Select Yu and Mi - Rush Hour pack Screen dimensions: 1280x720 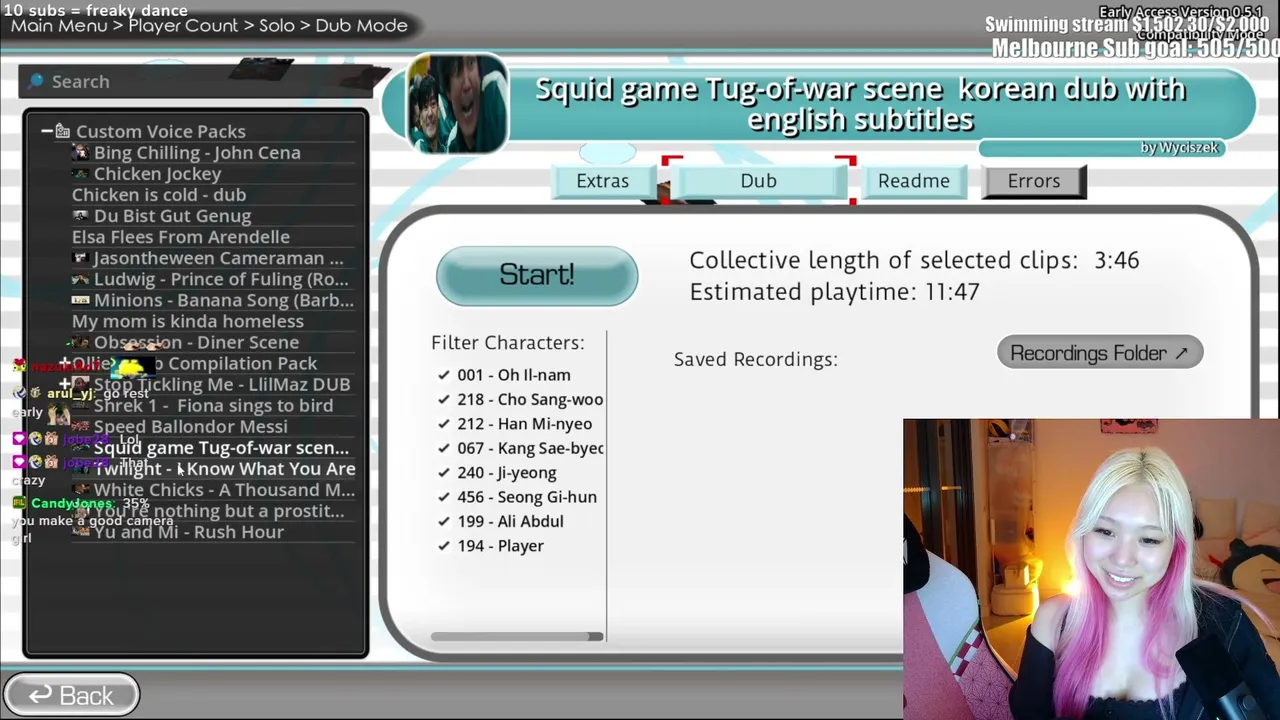point(189,532)
